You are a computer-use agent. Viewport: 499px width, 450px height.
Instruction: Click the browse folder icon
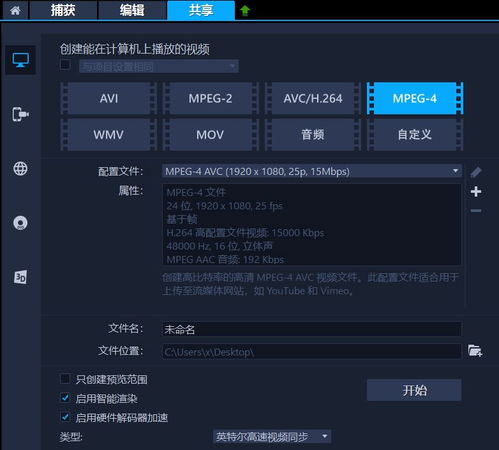point(475,351)
